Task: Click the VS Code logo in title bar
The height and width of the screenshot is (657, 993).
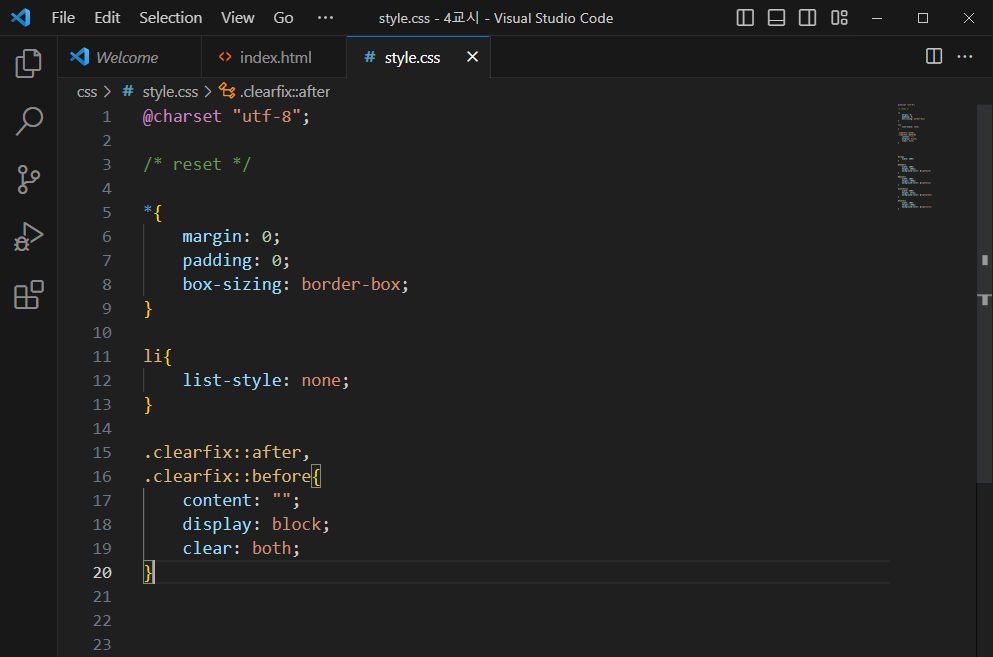Action: click(x=21, y=18)
